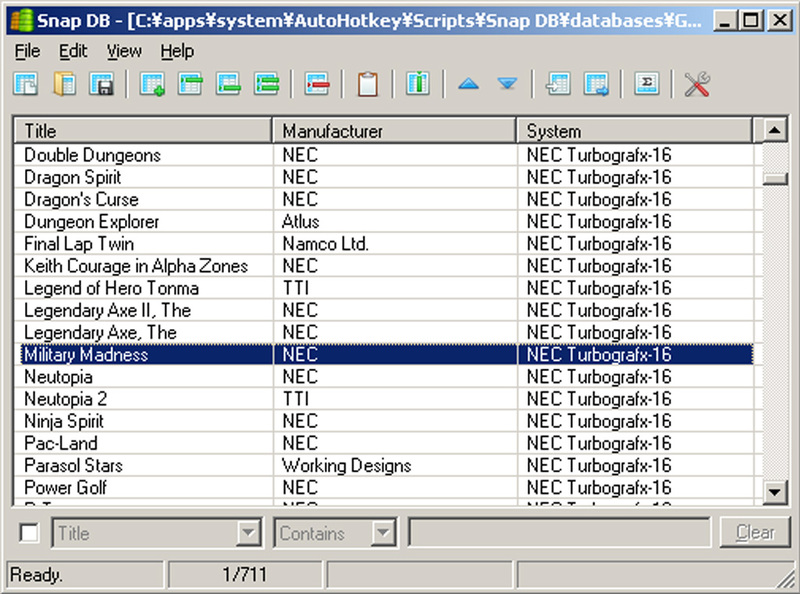800x594 pixels.
Task: Open the Contains condition dropdown
Action: pos(384,533)
